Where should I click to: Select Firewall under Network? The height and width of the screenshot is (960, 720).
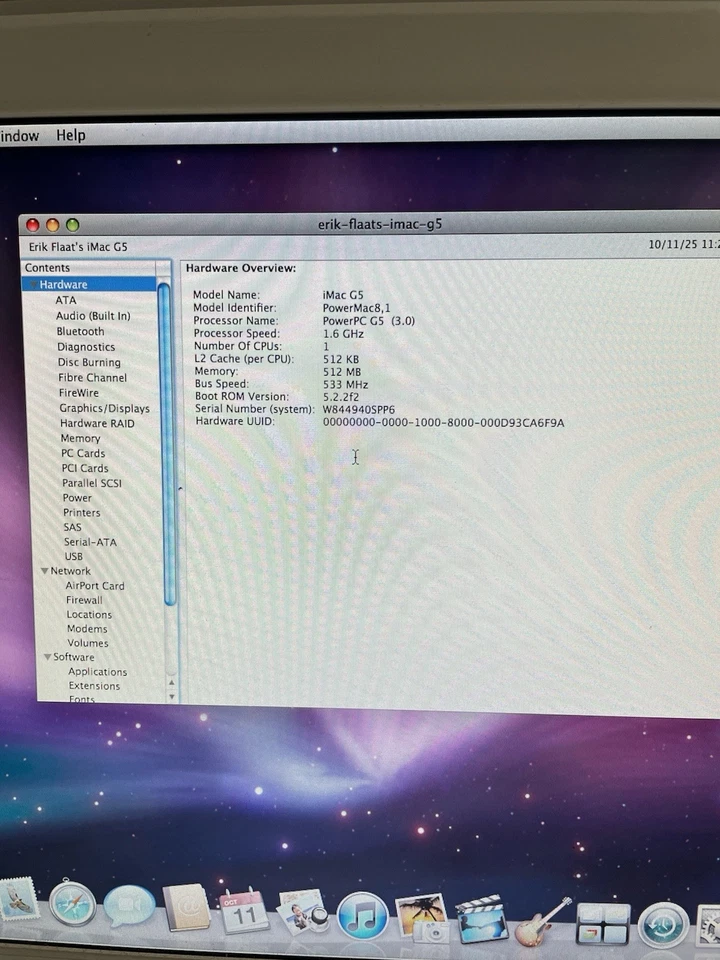84,600
